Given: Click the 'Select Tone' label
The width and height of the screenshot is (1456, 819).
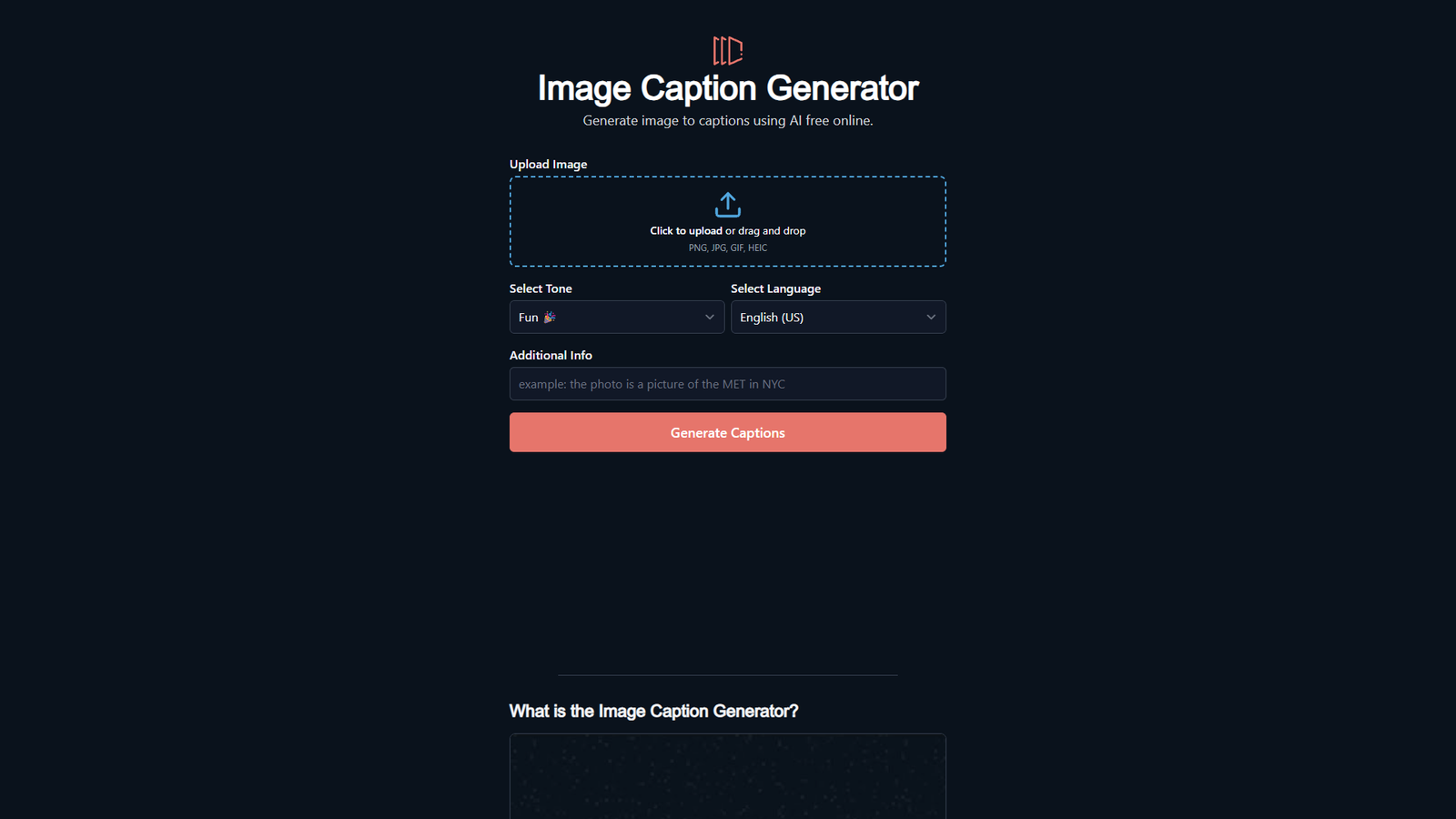Looking at the screenshot, I should click(541, 288).
